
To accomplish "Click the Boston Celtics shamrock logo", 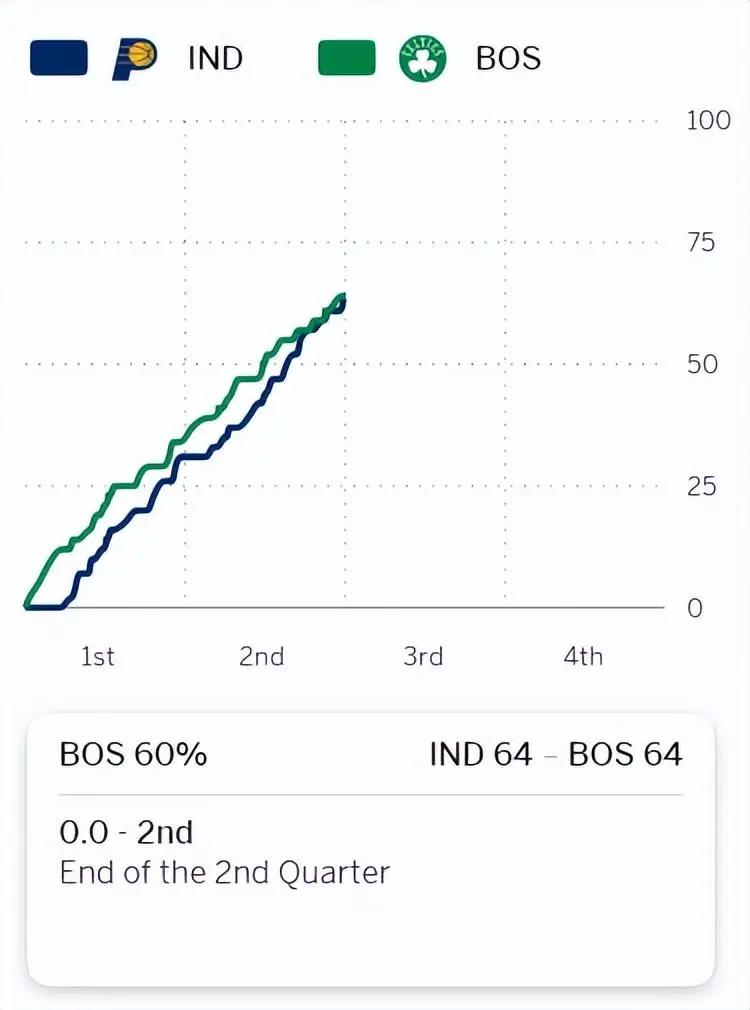I will pyautogui.click(x=422, y=58).
